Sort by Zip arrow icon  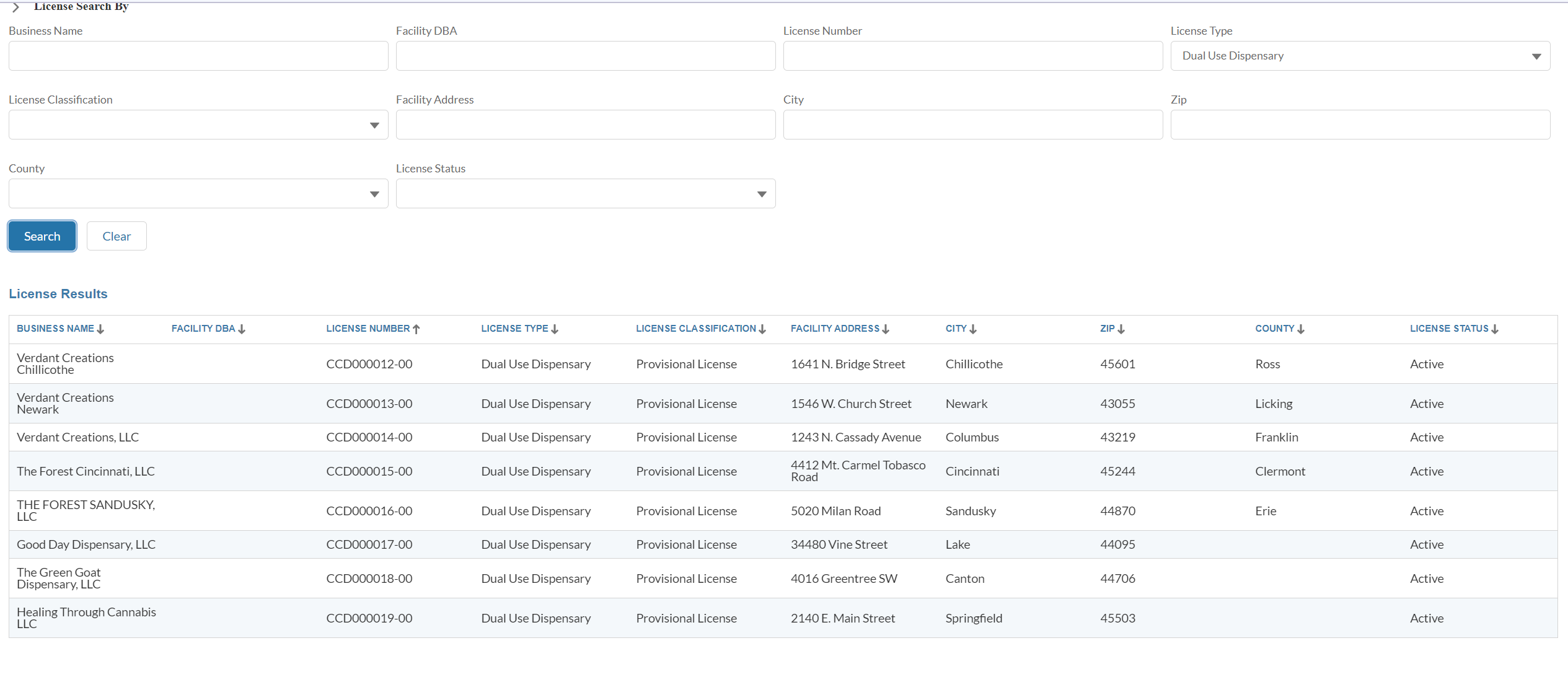[x=1121, y=329]
